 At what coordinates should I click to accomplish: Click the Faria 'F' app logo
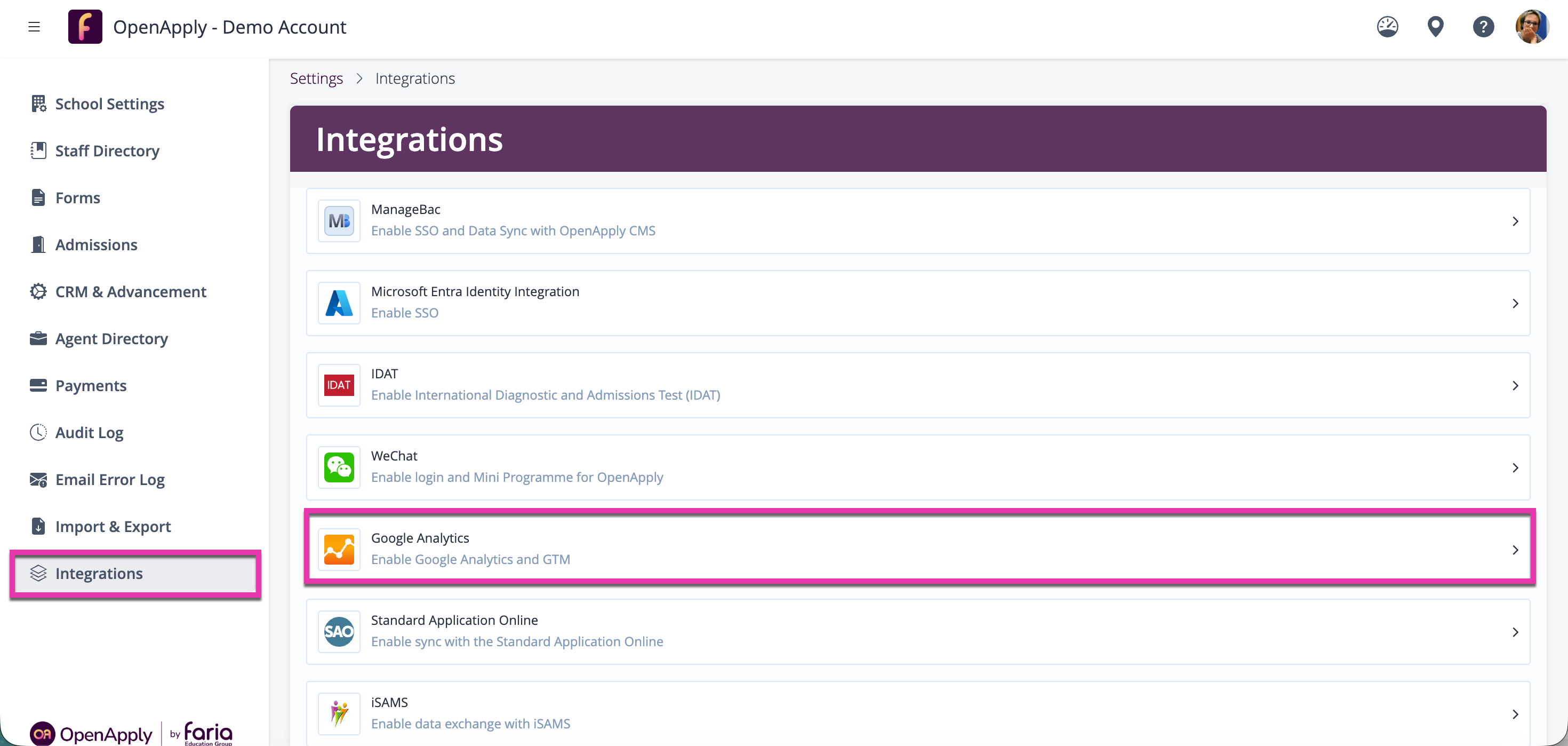(x=85, y=27)
